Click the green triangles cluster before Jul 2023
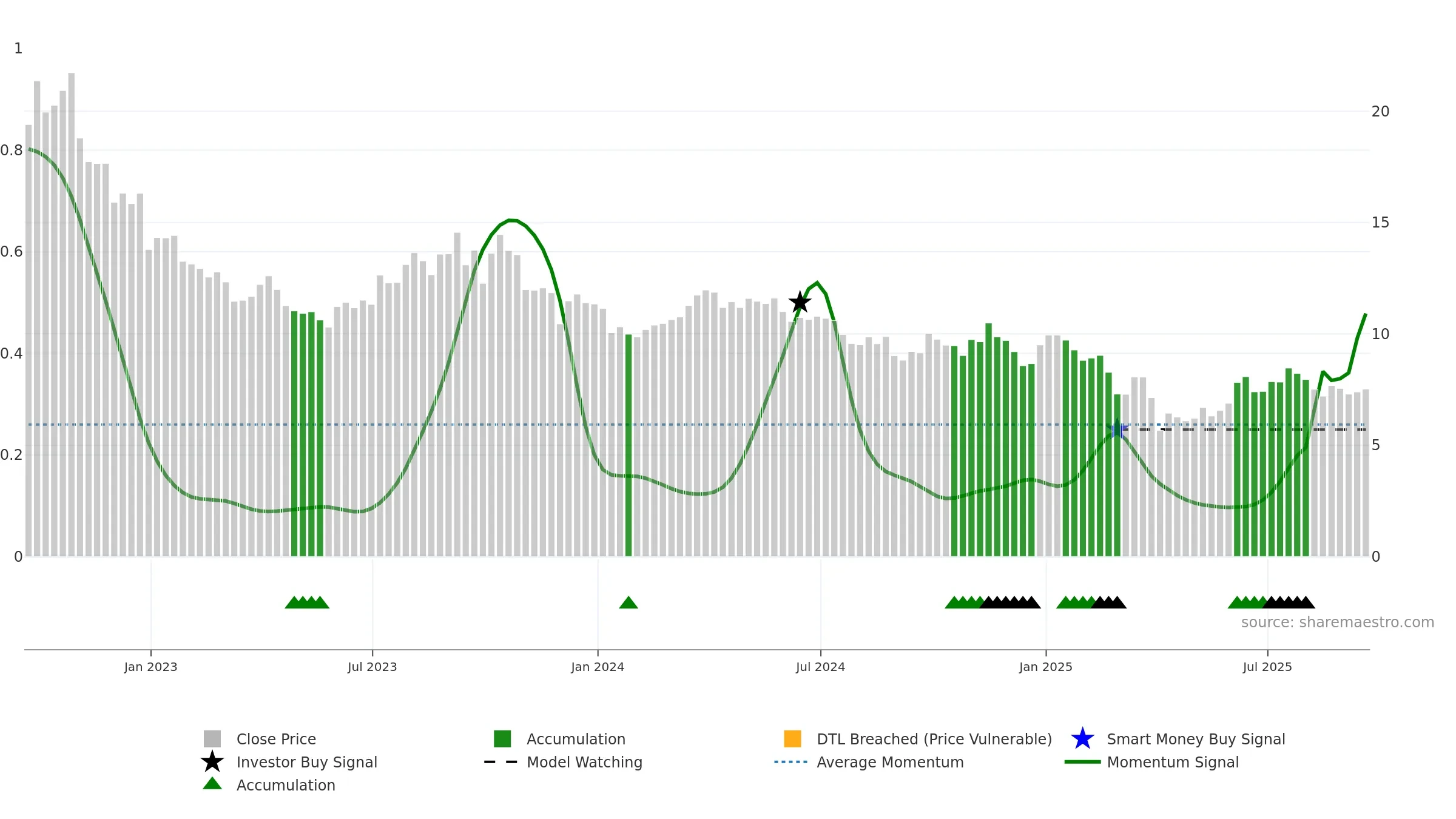 [307, 602]
